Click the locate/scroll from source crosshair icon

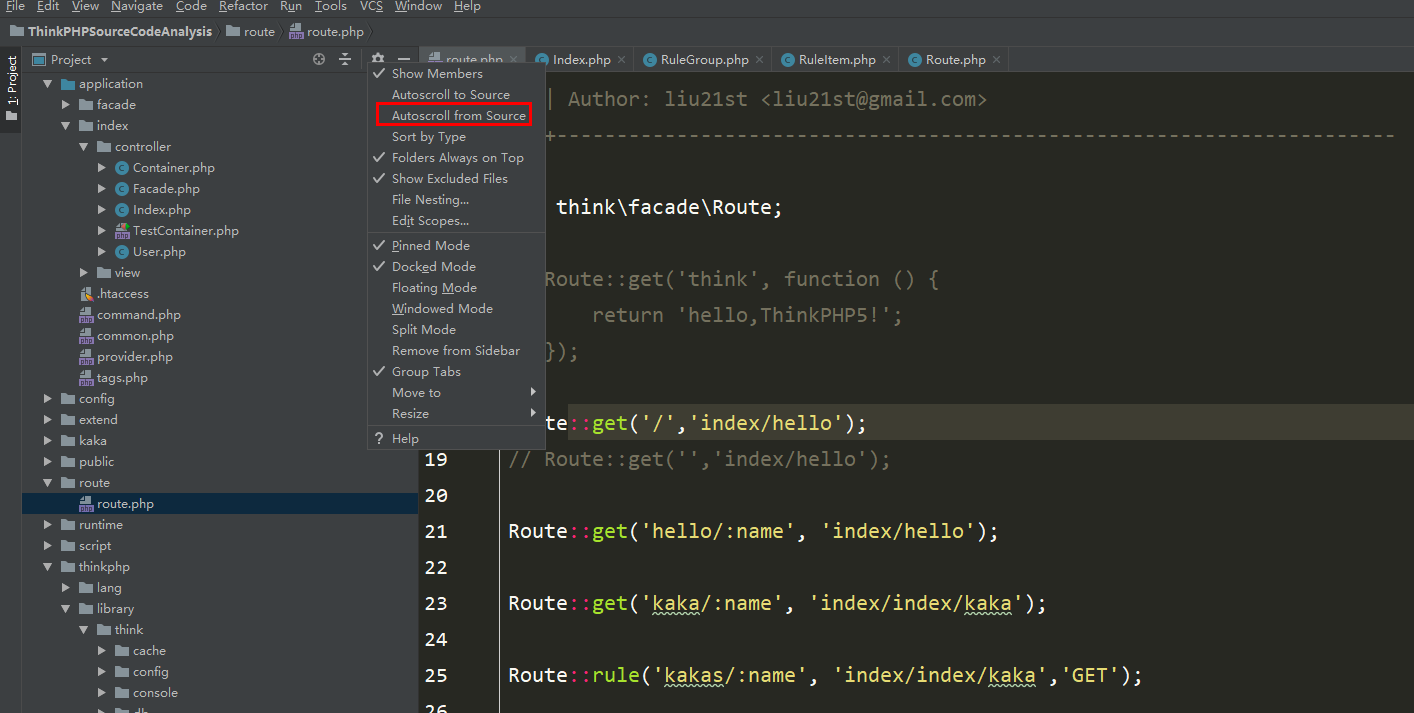[319, 60]
